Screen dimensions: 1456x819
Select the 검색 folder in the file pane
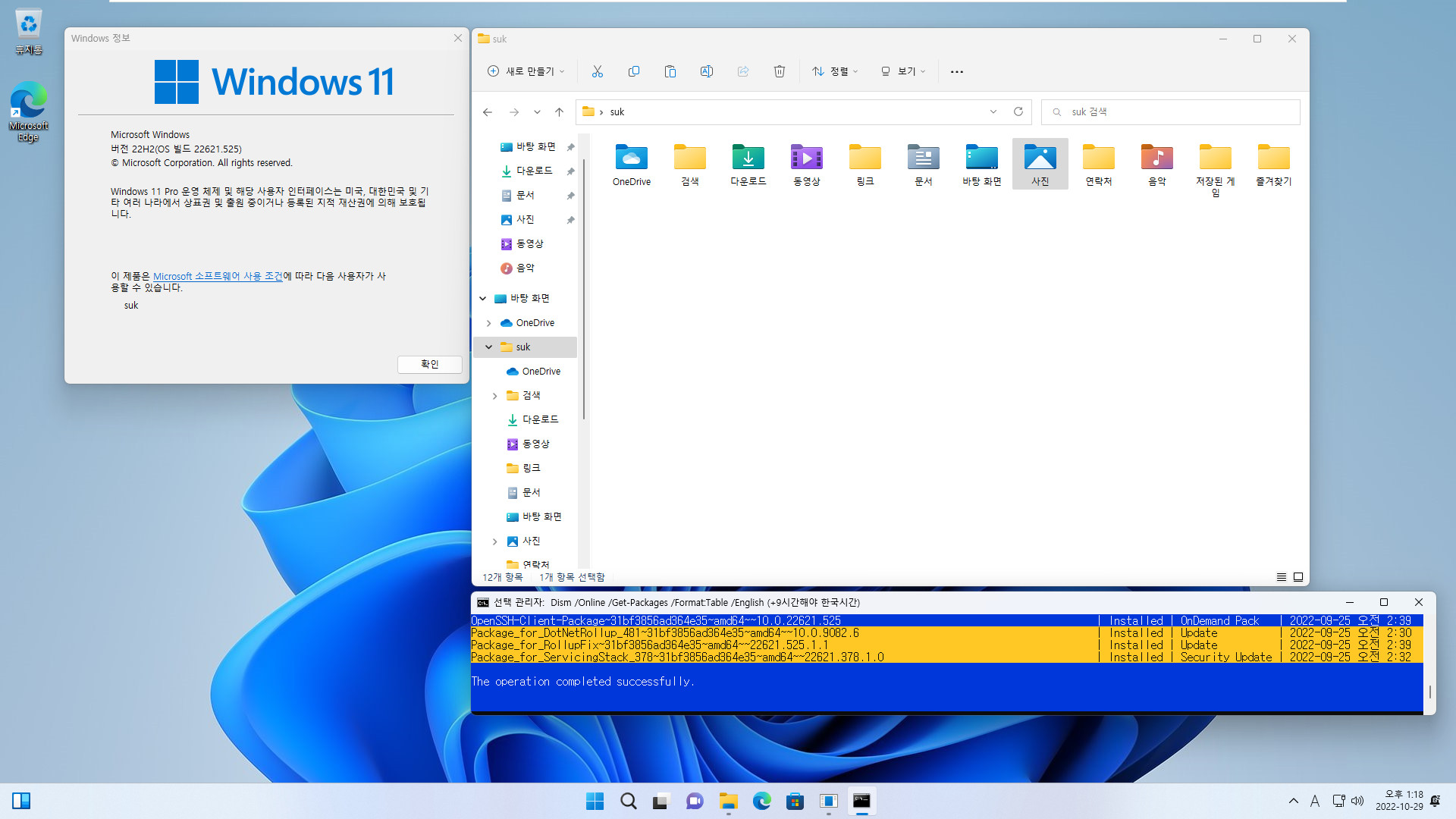click(x=690, y=165)
